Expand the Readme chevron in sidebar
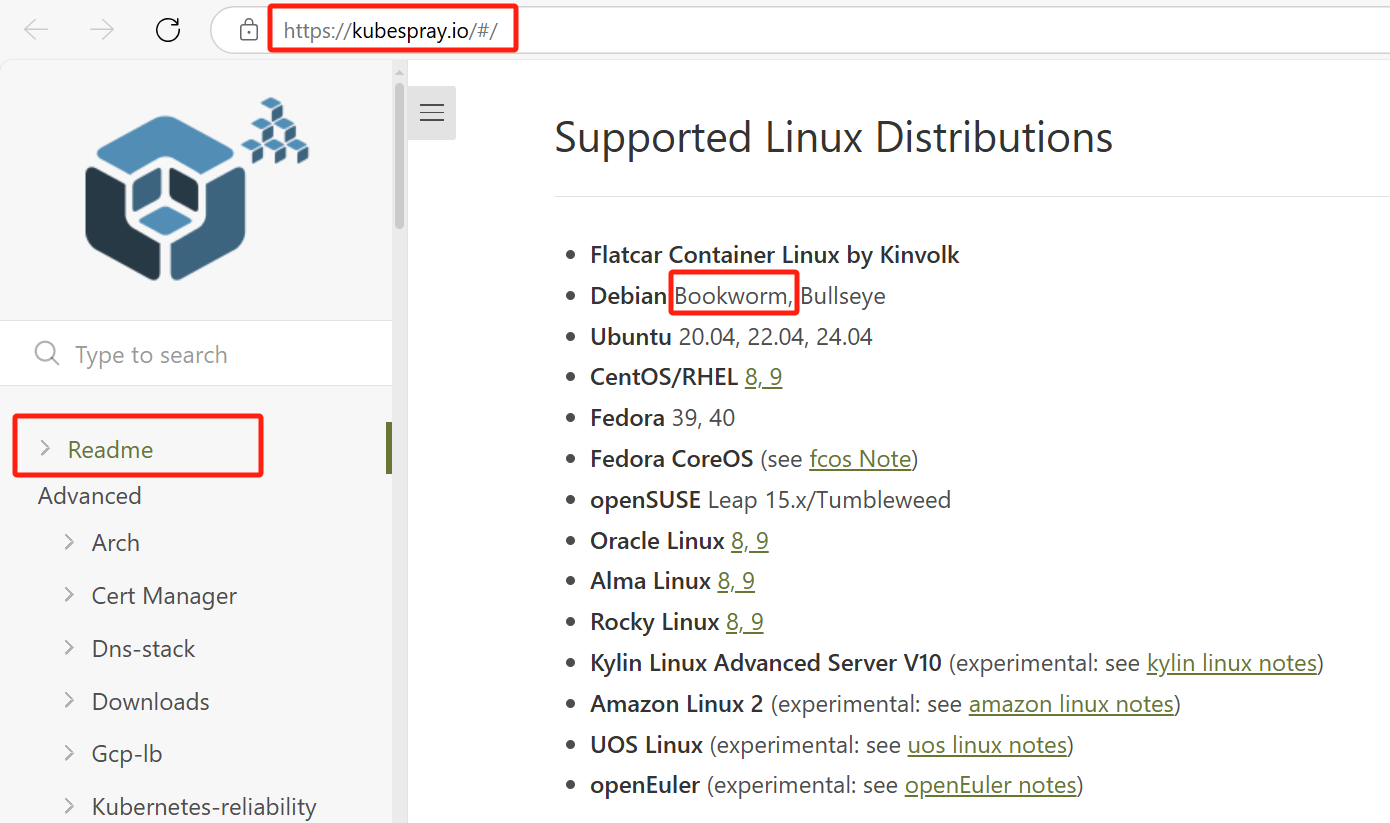Screen dimensions: 1390x823 coord(44,449)
